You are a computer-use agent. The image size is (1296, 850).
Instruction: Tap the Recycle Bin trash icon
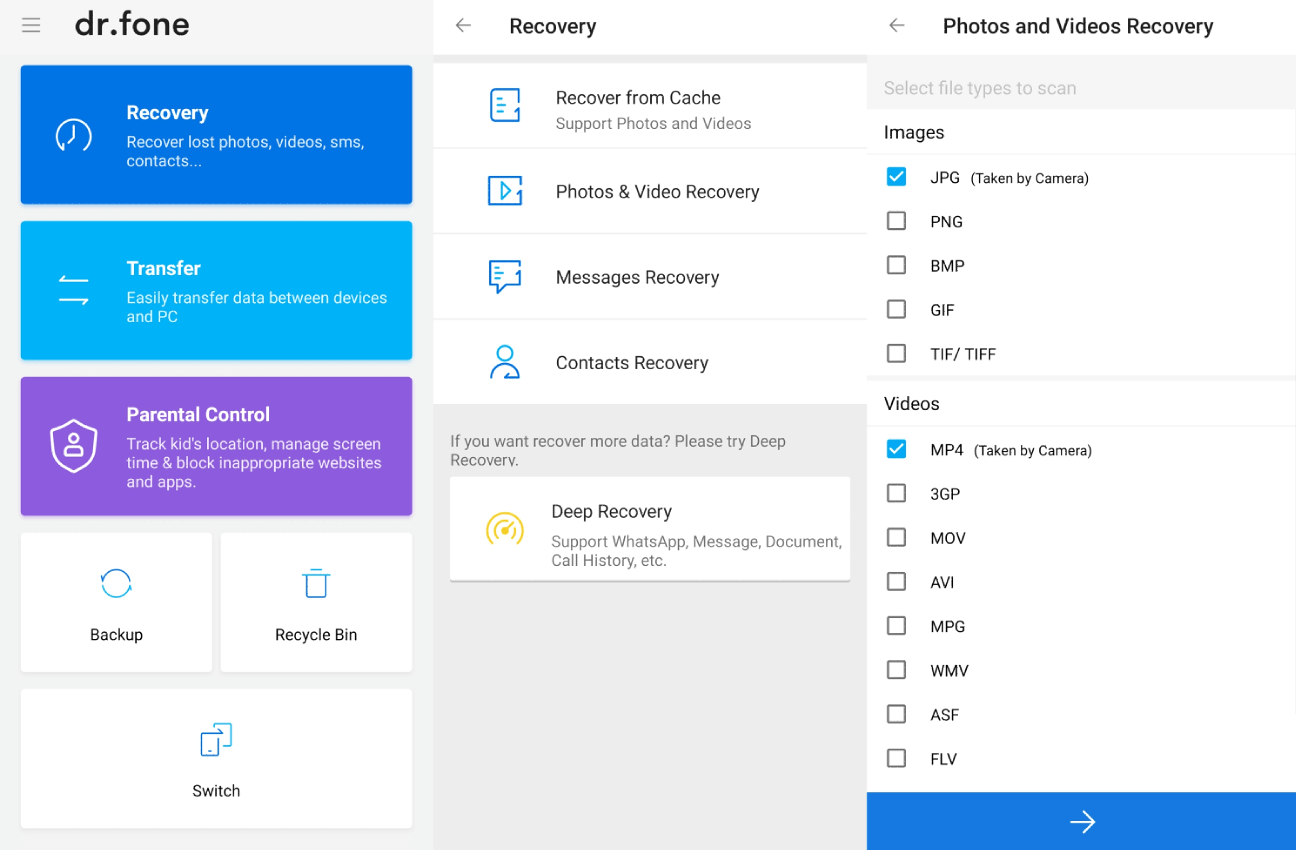pyautogui.click(x=316, y=583)
